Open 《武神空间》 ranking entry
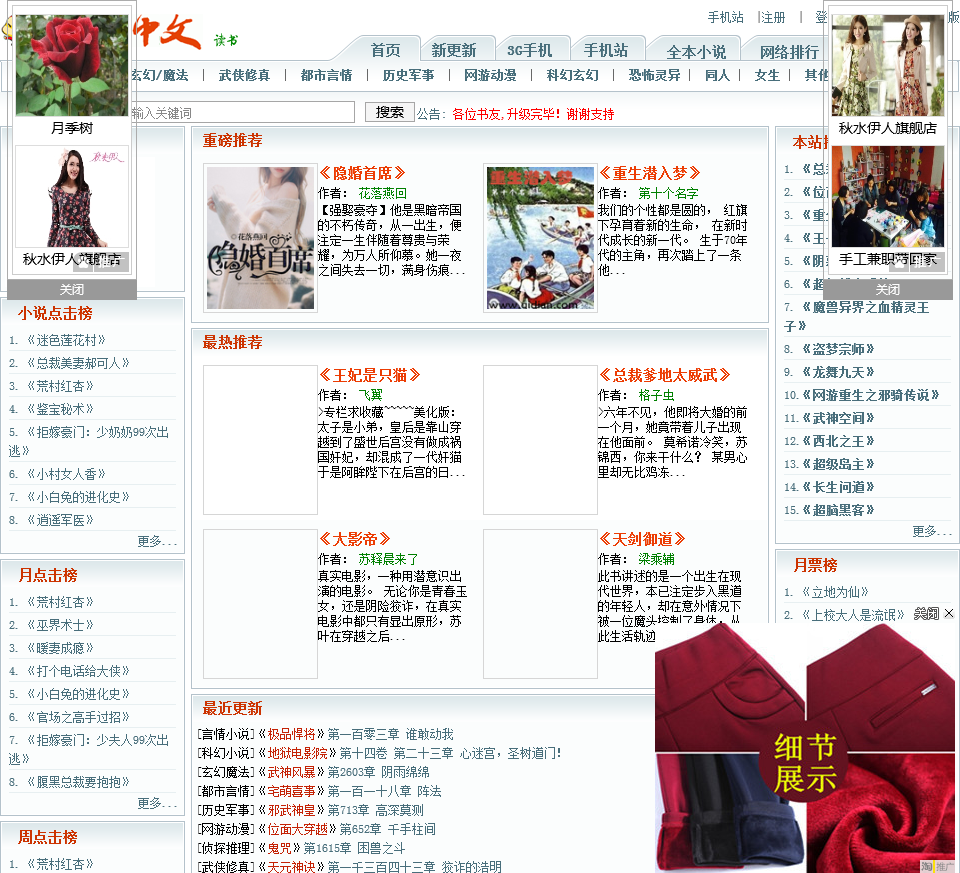 pyautogui.click(x=838, y=418)
